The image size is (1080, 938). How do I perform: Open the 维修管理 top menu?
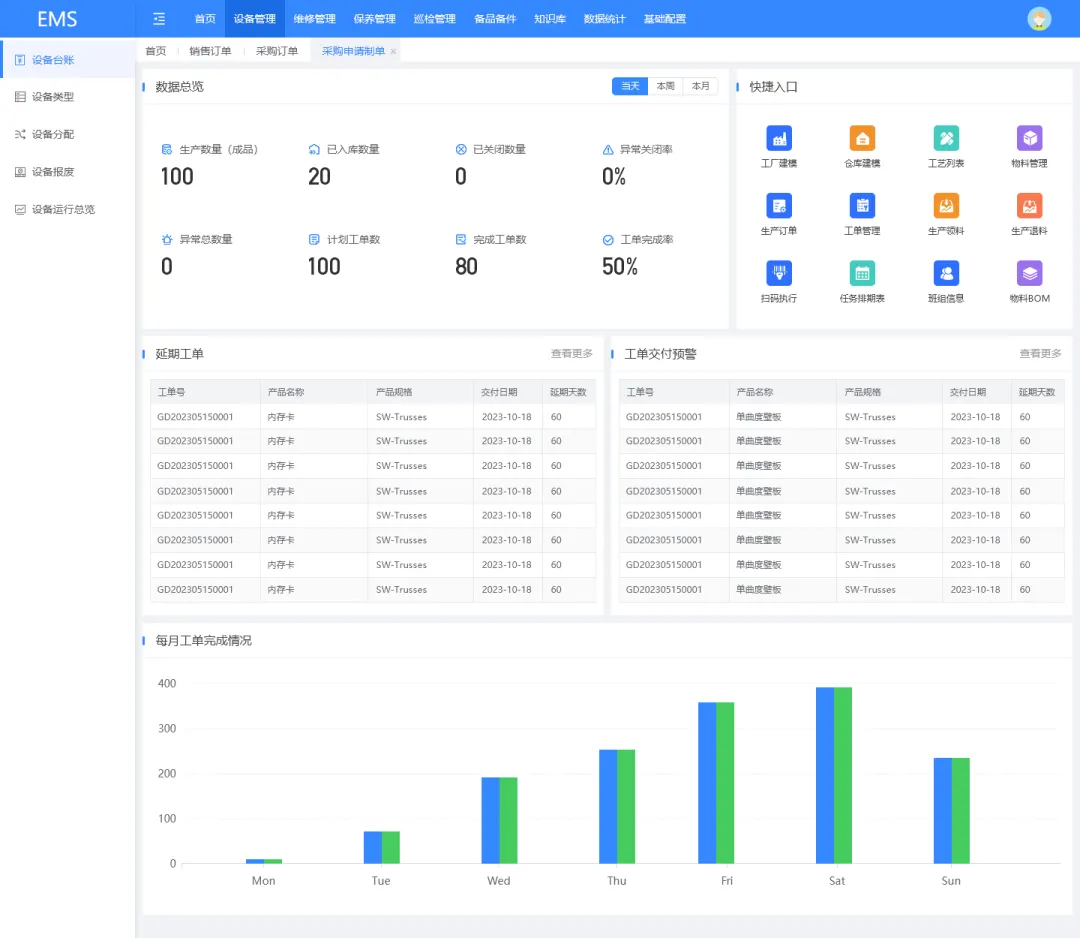coord(315,19)
